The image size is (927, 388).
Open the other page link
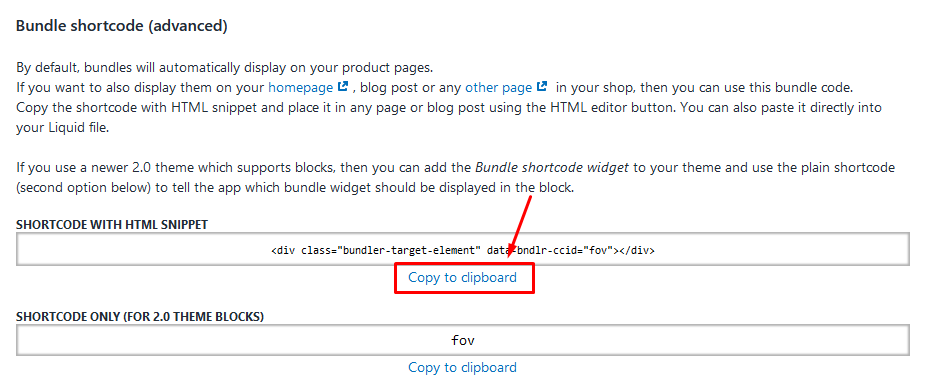tap(498, 88)
